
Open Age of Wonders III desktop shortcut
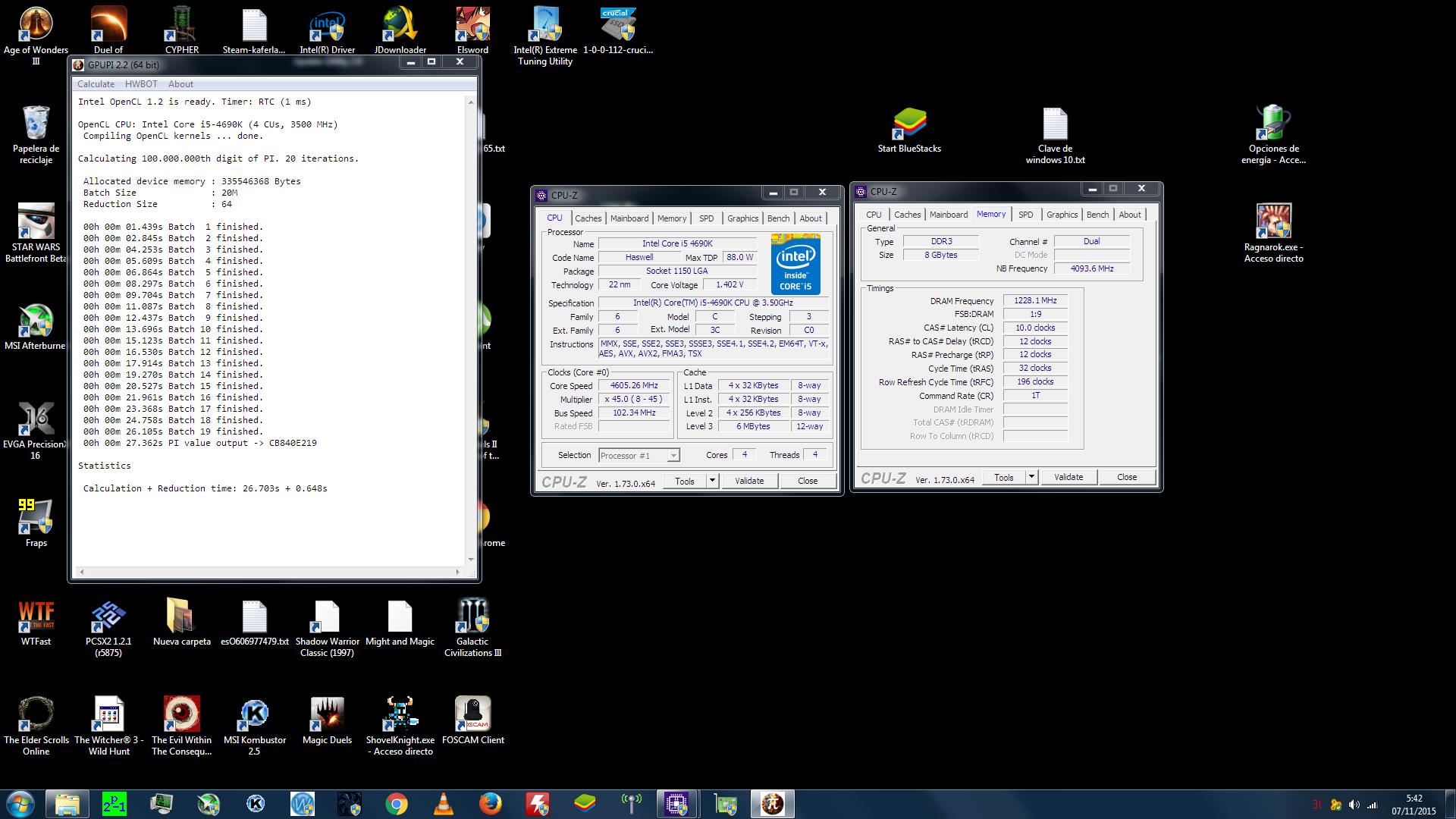pos(36,34)
